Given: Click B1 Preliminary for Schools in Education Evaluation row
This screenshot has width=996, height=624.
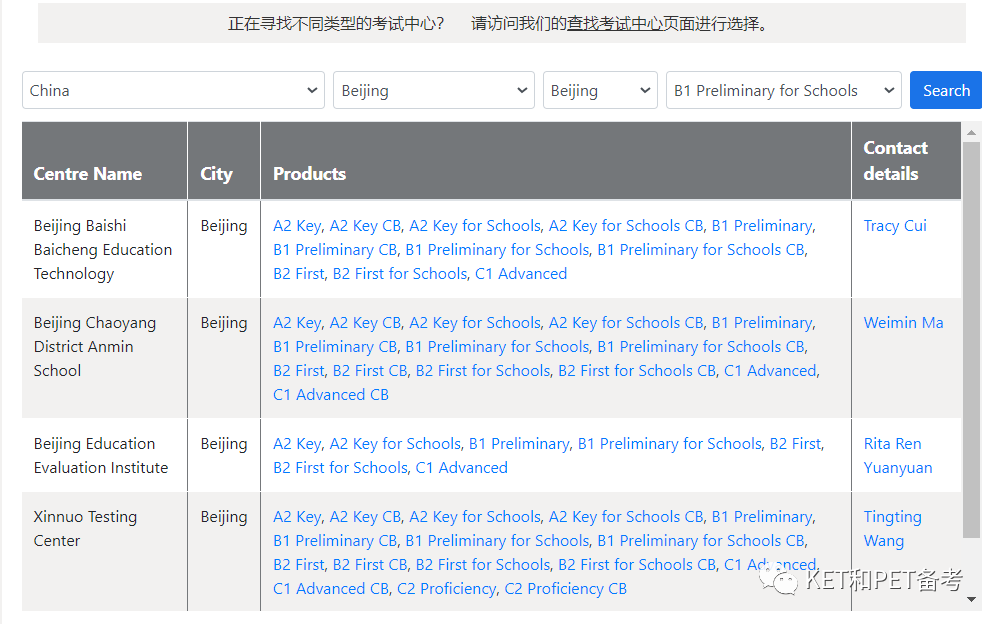Looking at the screenshot, I should coord(670,444).
